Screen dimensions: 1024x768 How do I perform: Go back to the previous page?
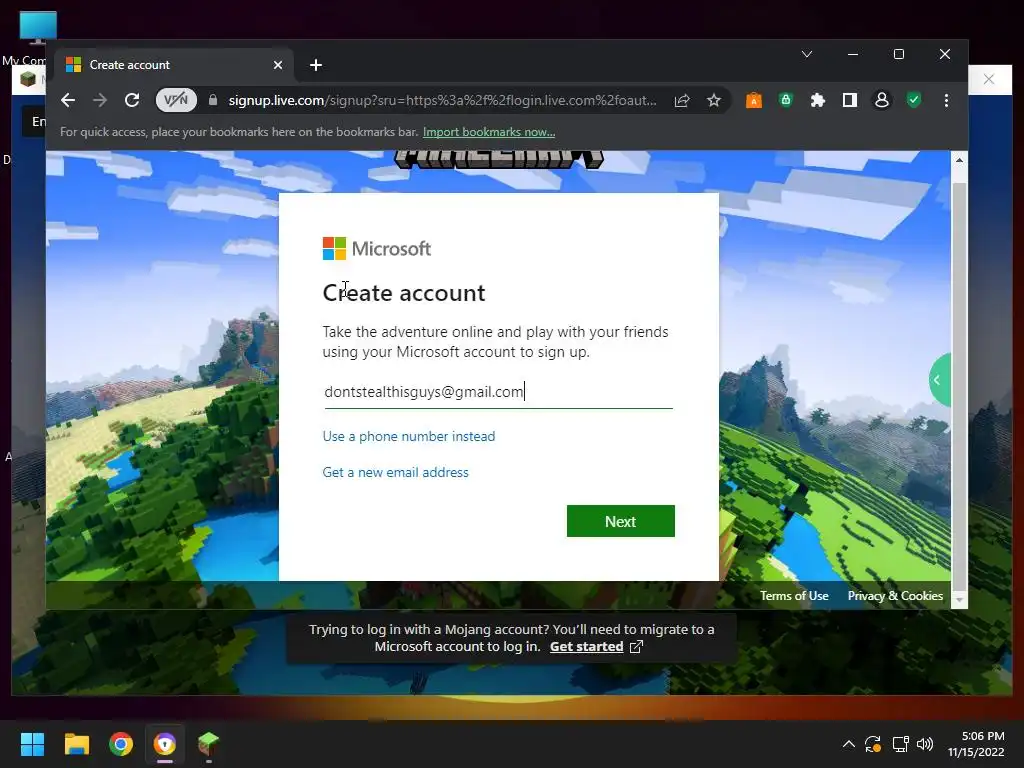click(68, 100)
